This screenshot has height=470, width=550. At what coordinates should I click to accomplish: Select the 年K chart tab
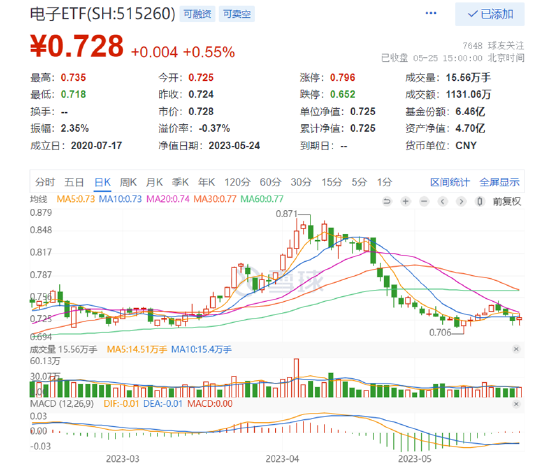pos(206,182)
